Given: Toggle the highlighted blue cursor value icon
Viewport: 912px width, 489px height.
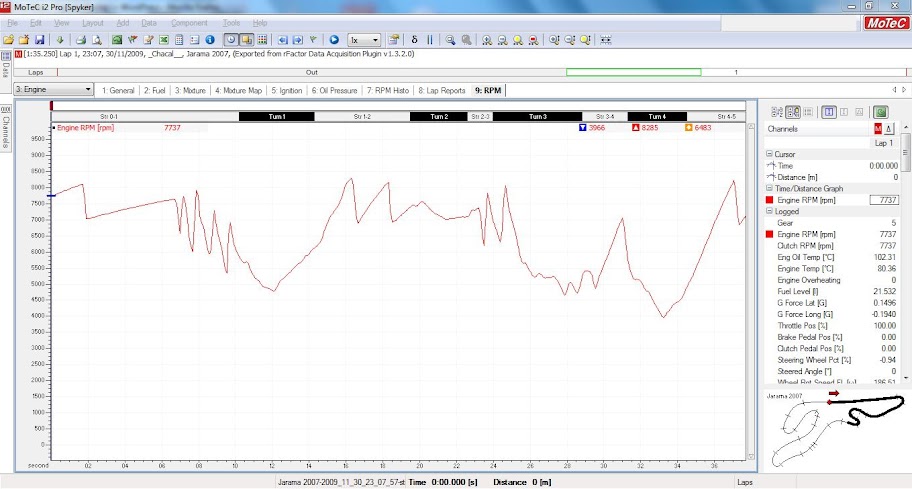Looking at the screenshot, I should point(829,112).
